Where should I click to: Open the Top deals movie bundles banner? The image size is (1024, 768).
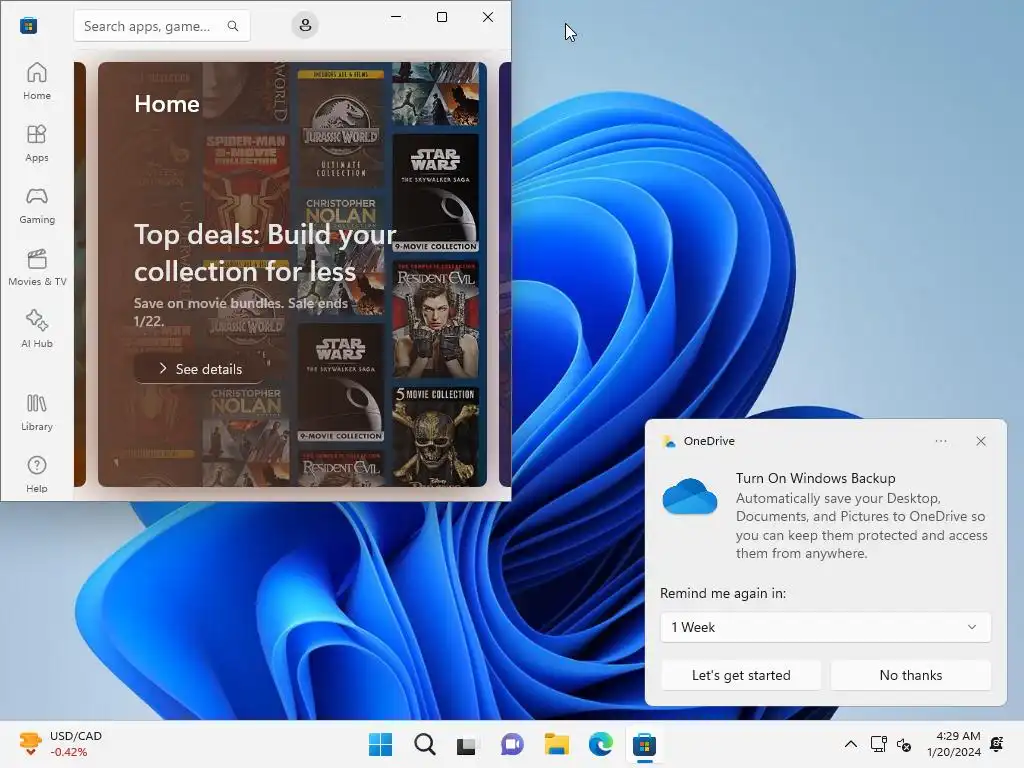pyautogui.click(x=292, y=274)
